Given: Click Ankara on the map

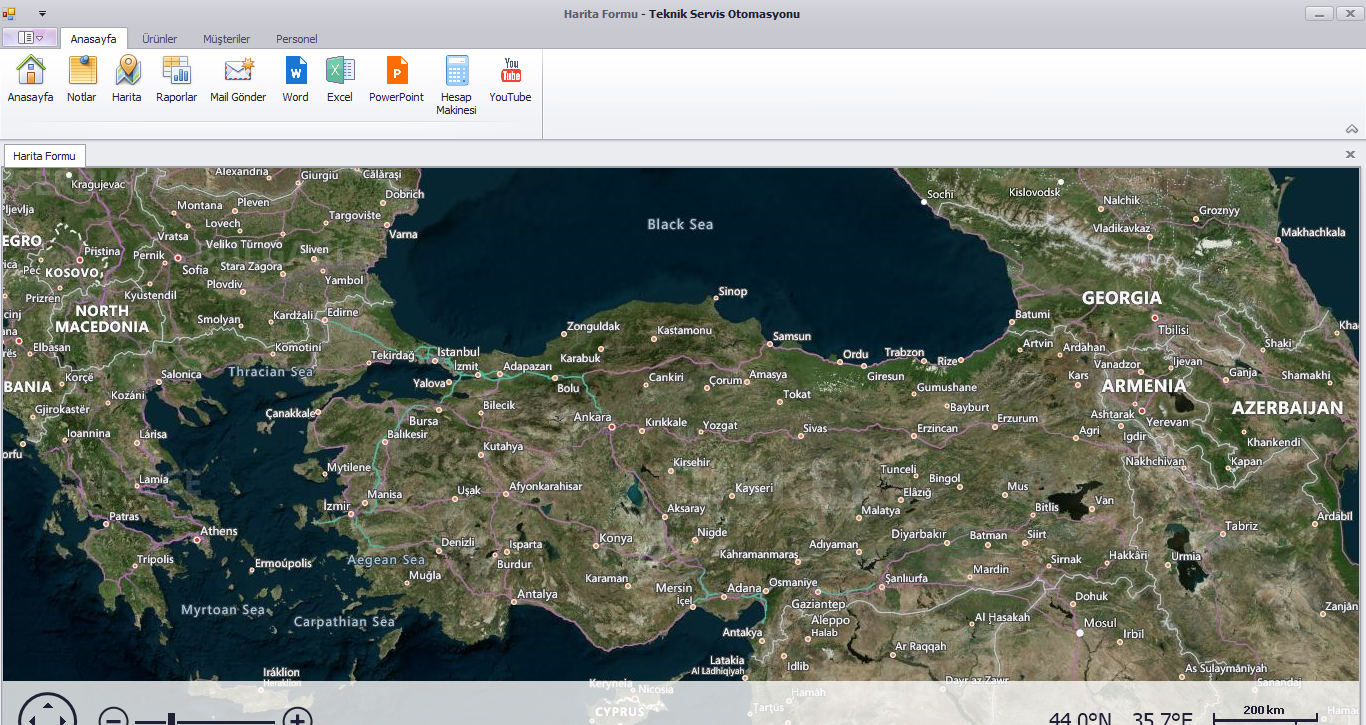Looking at the screenshot, I should click(612, 427).
